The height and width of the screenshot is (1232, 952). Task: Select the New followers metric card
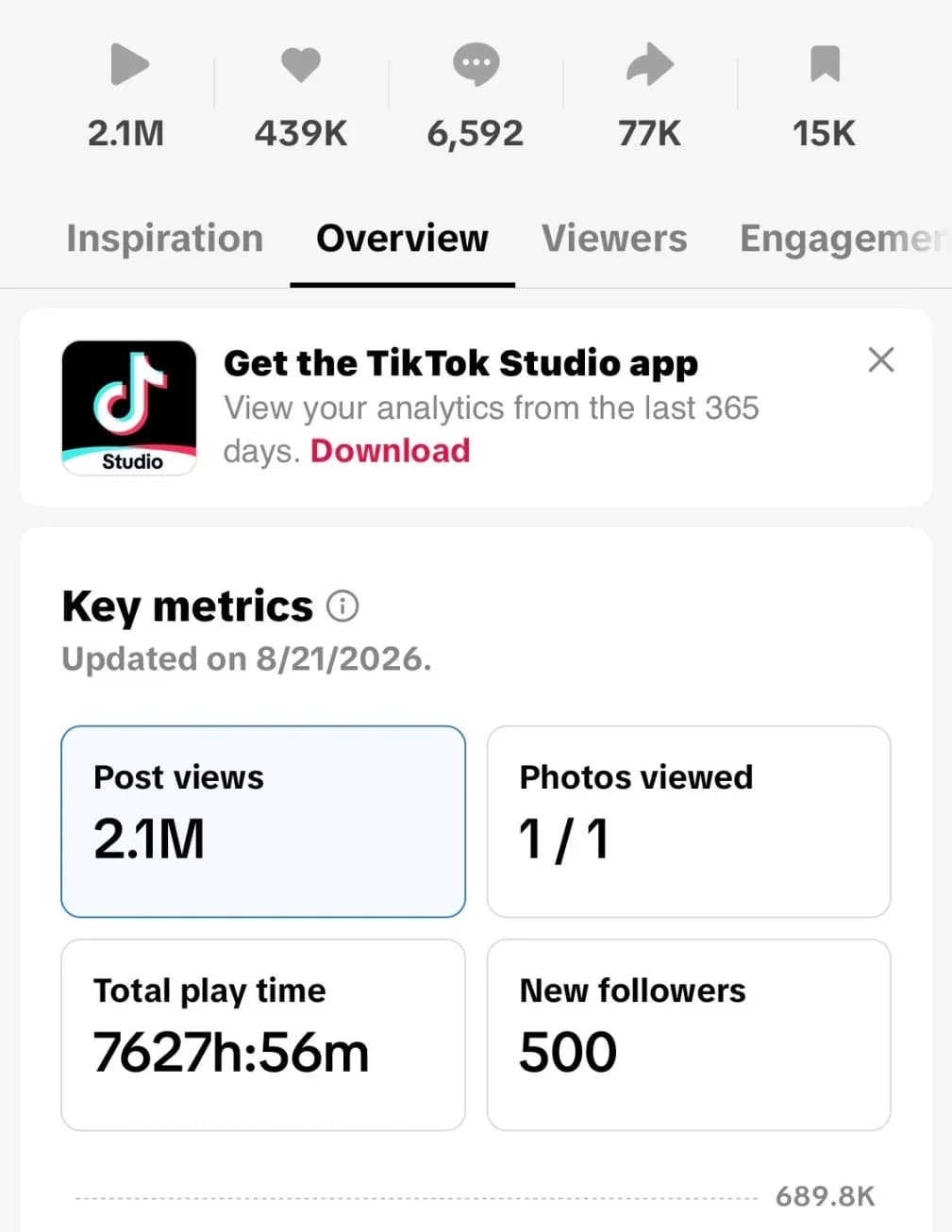point(689,1035)
